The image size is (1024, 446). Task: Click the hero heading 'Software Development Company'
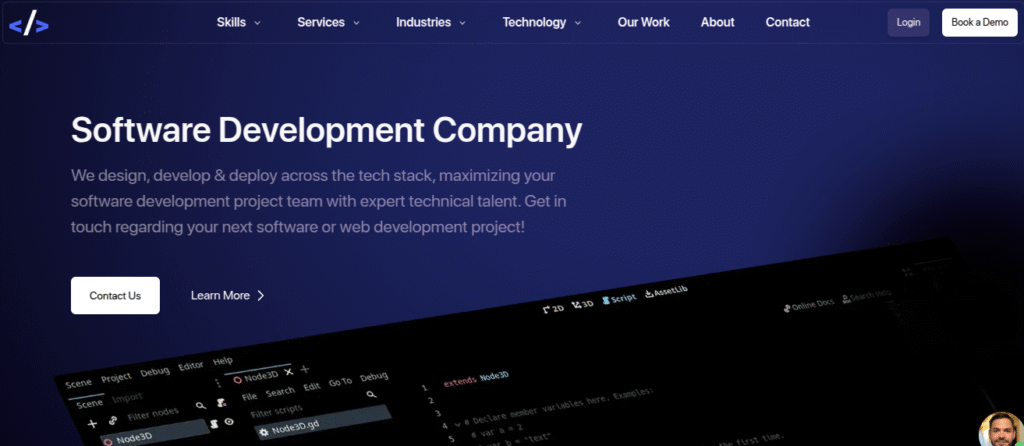click(x=326, y=129)
